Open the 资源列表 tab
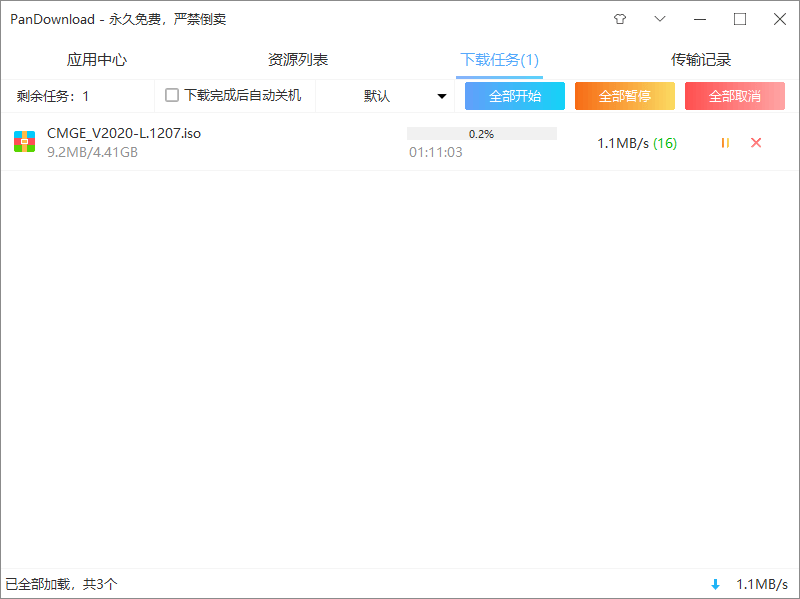The width and height of the screenshot is (800, 599). pyautogui.click(x=297, y=59)
